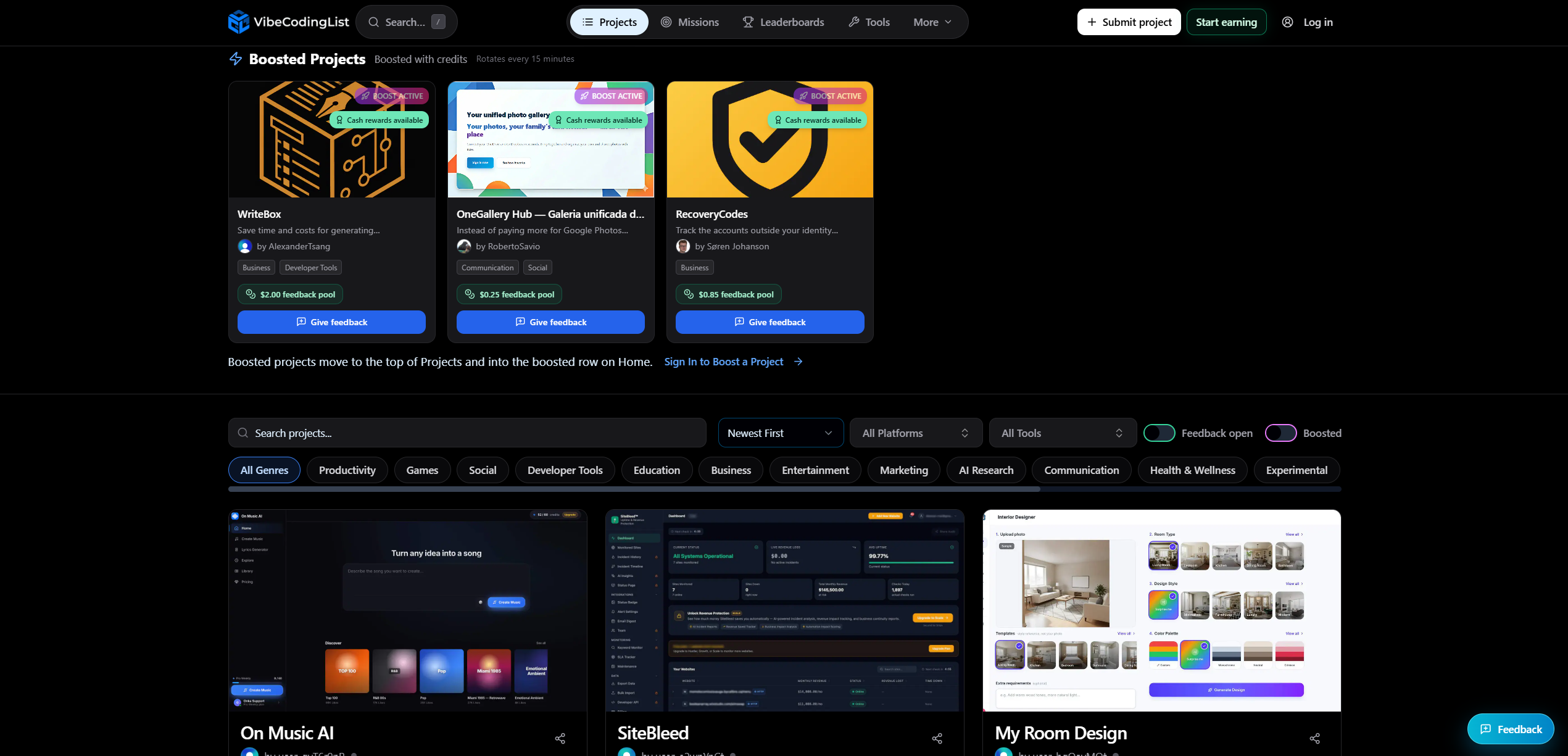Click the Start earning button
The image size is (1568, 756).
pos(1226,22)
